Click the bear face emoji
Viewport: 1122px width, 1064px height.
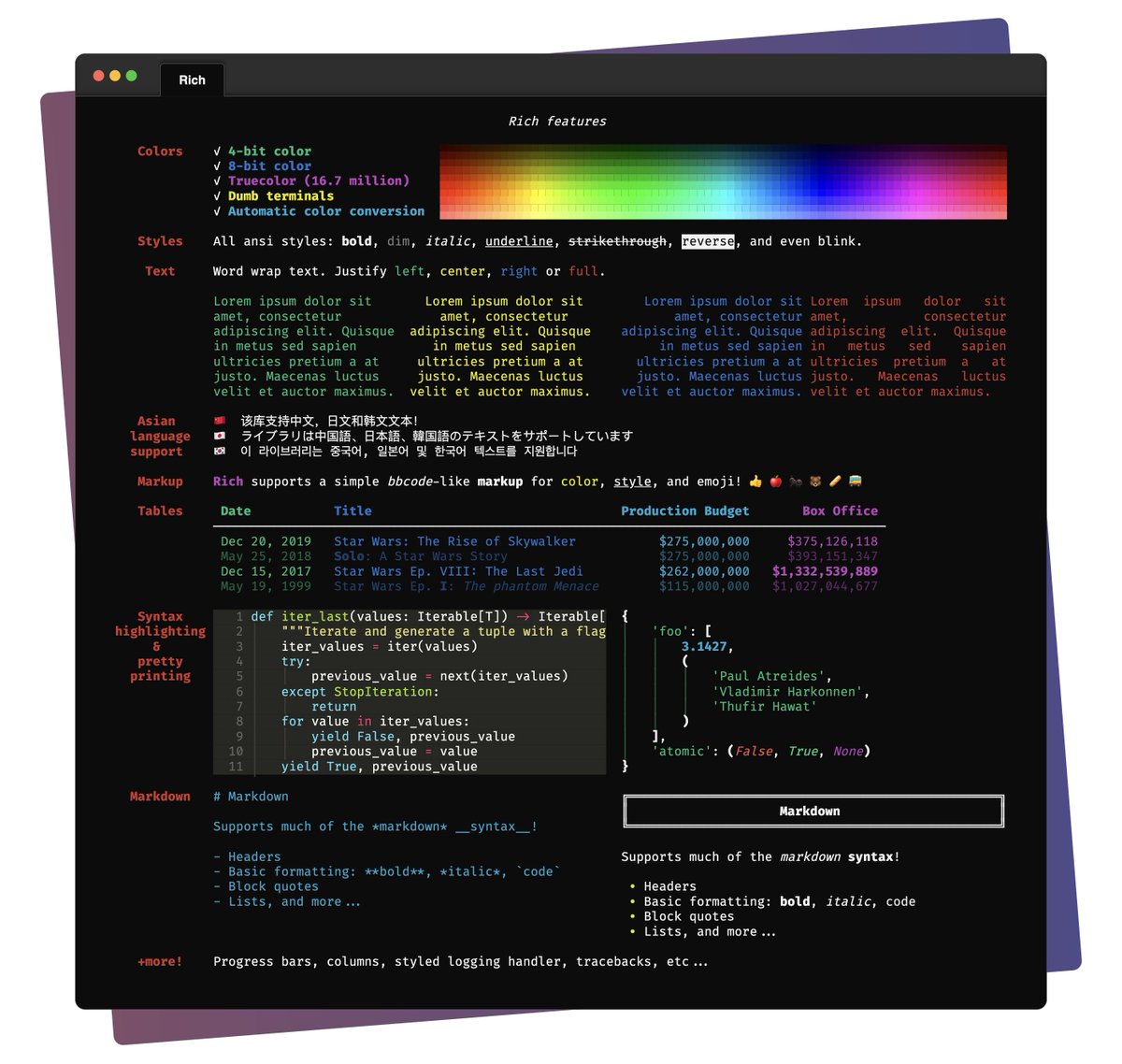click(x=815, y=482)
